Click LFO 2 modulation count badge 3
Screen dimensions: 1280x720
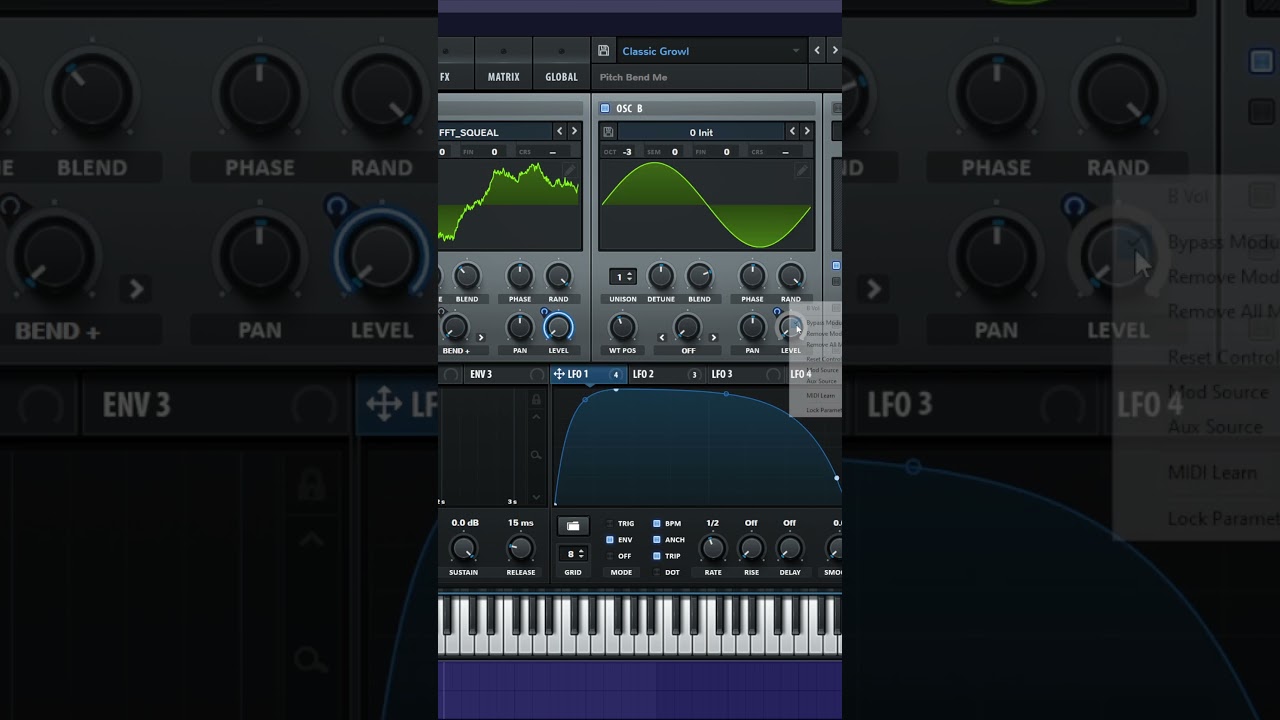tap(694, 375)
